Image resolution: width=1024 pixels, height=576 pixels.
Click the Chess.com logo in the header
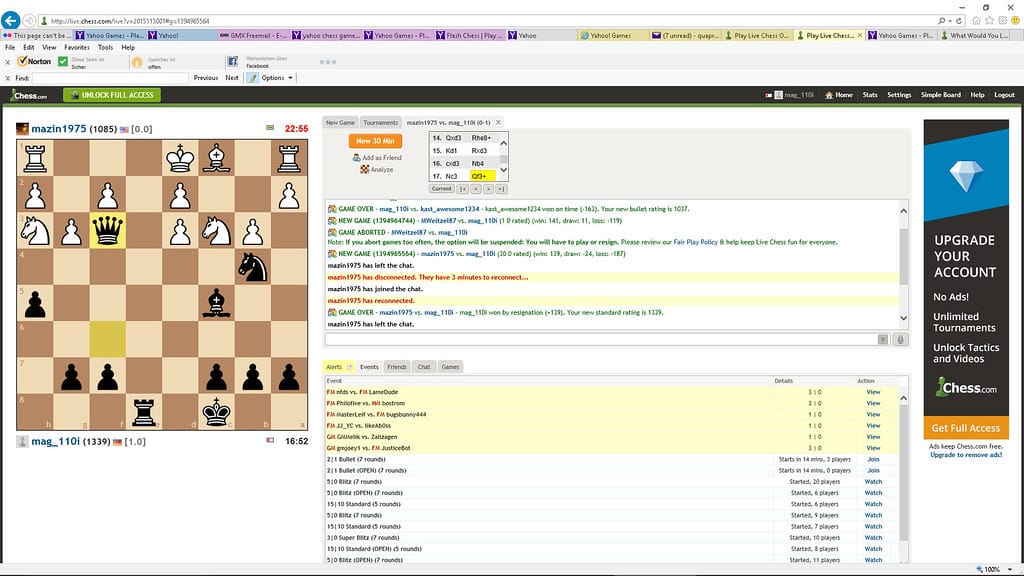(x=29, y=95)
